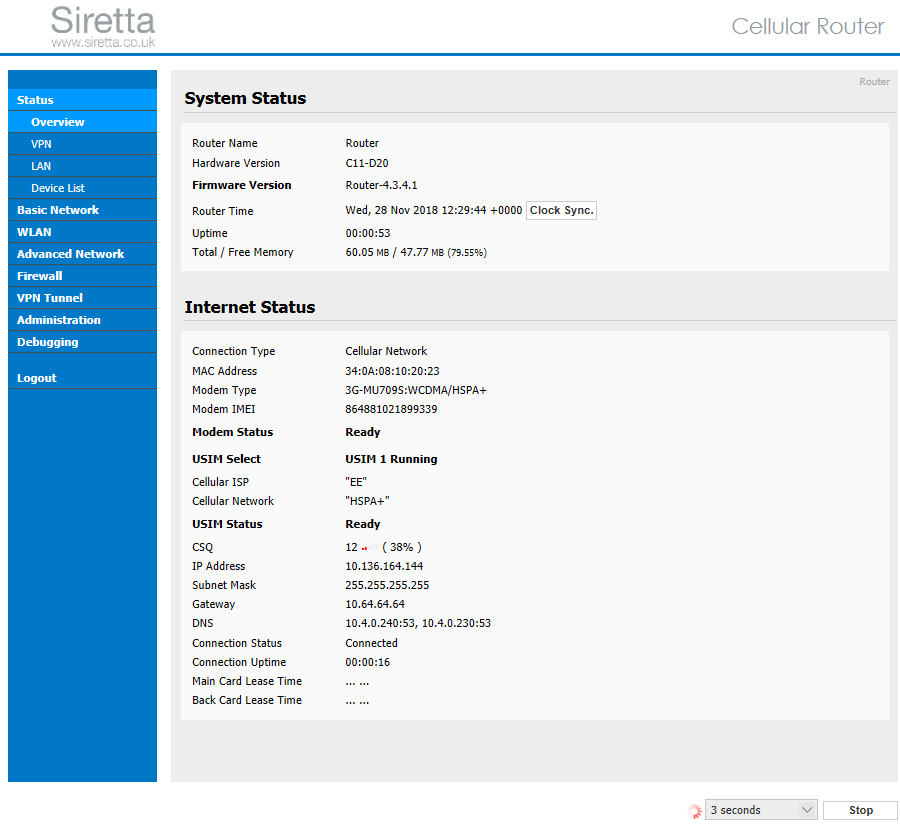900x829 pixels.
Task: Click the Router Name label
Action: point(224,143)
